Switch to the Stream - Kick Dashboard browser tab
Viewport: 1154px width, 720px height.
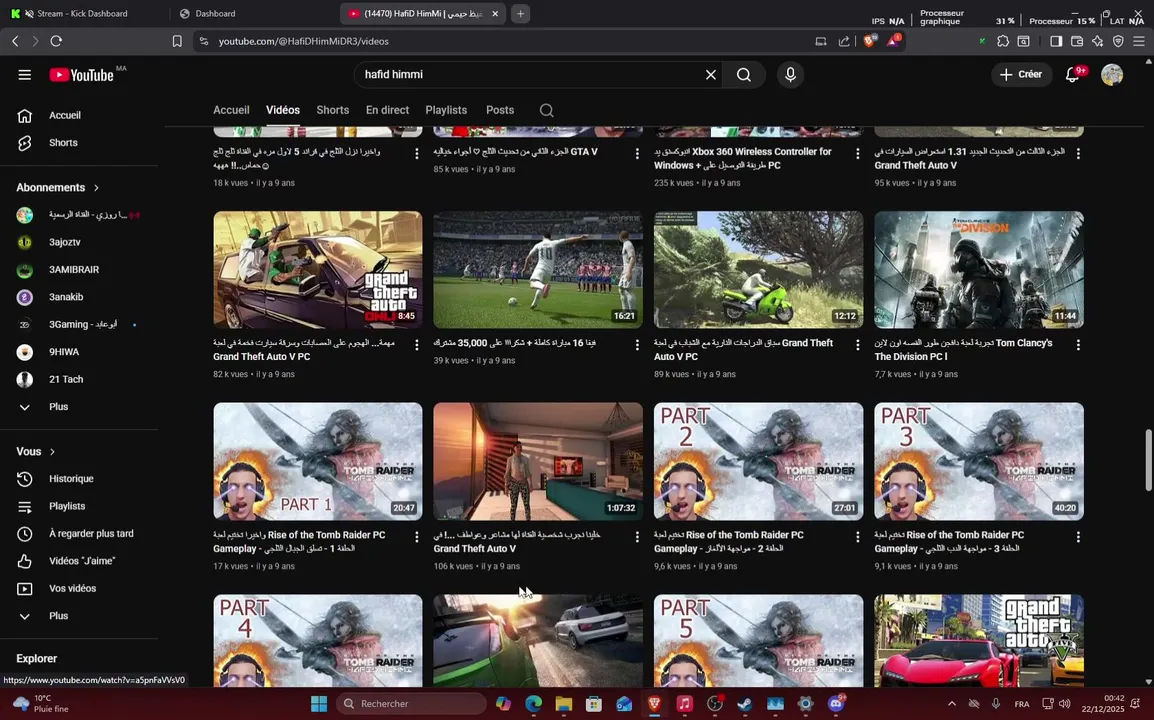tap(81, 13)
